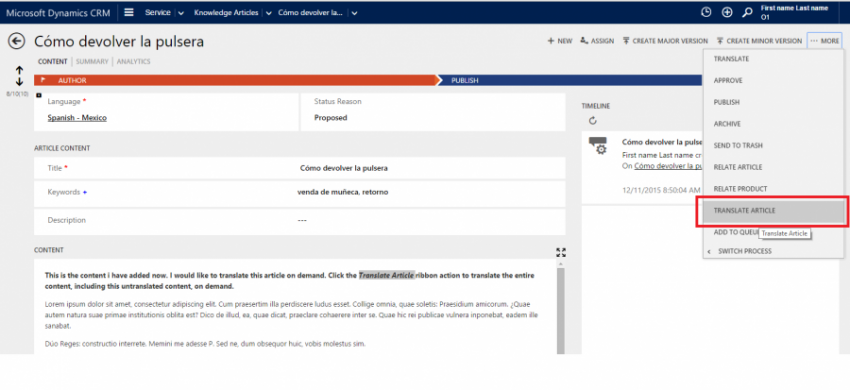Click the lock icon beside Language field
850x390 pixels.
click(38, 95)
